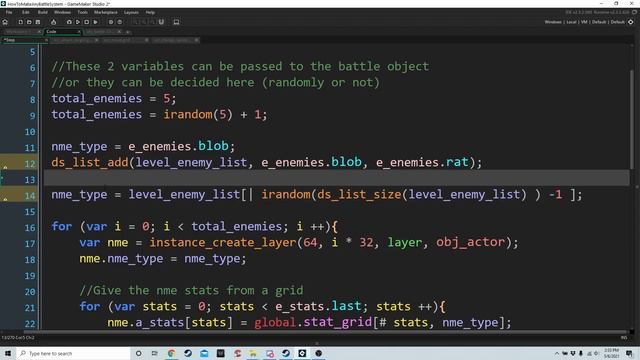Show hidden system tray icons
This screenshot has height=360, width=640.
coord(557,353)
